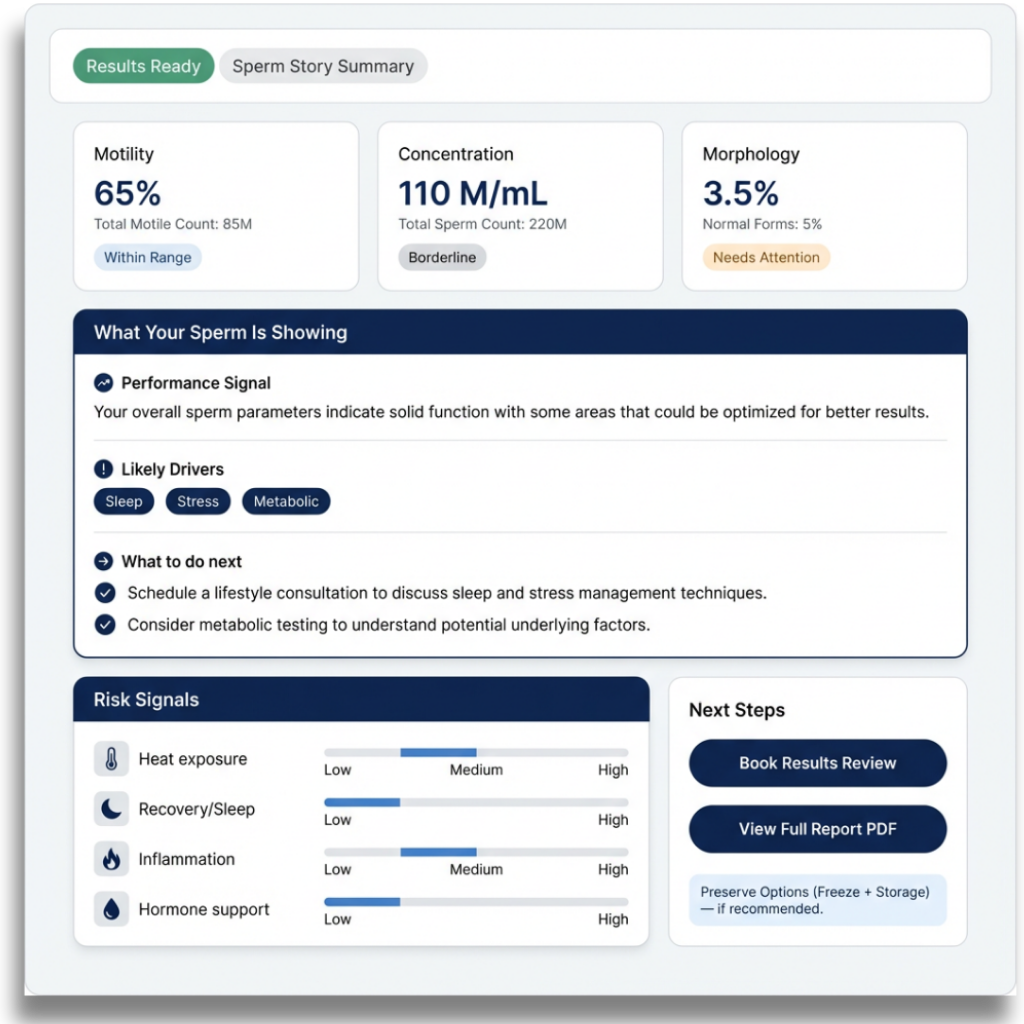The image size is (1024, 1024).
Task: Click the moon Recovery/Sleep icon
Action: coord(111,809)
